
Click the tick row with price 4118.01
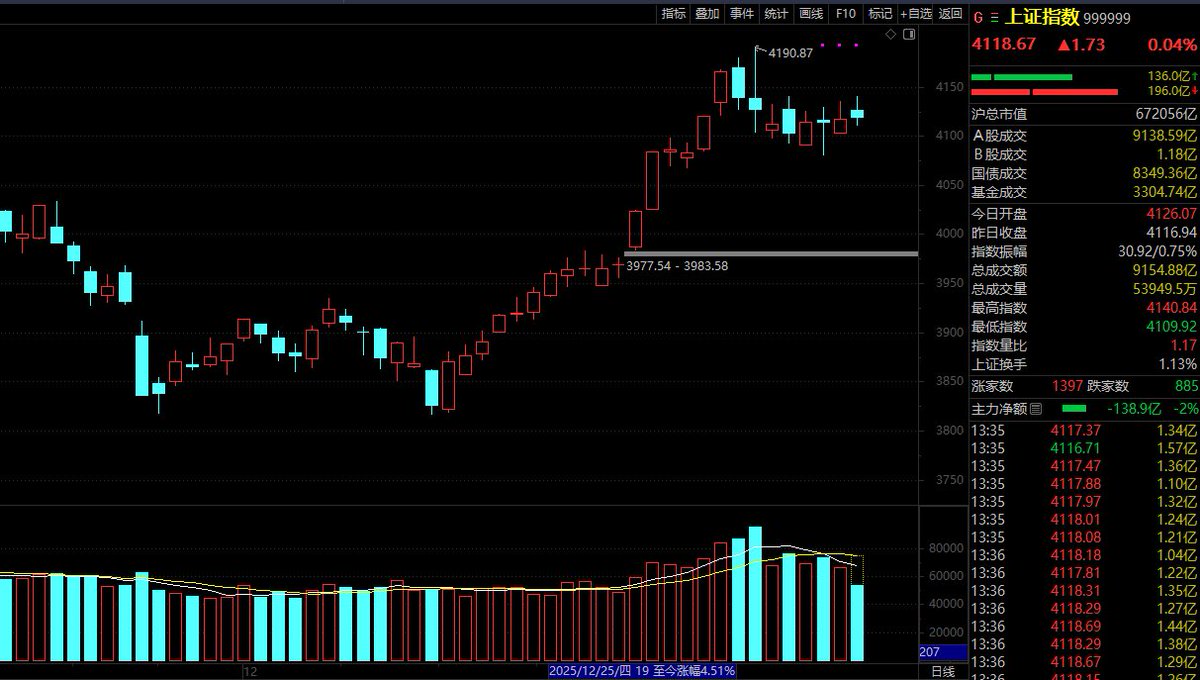pos(1084,519)
